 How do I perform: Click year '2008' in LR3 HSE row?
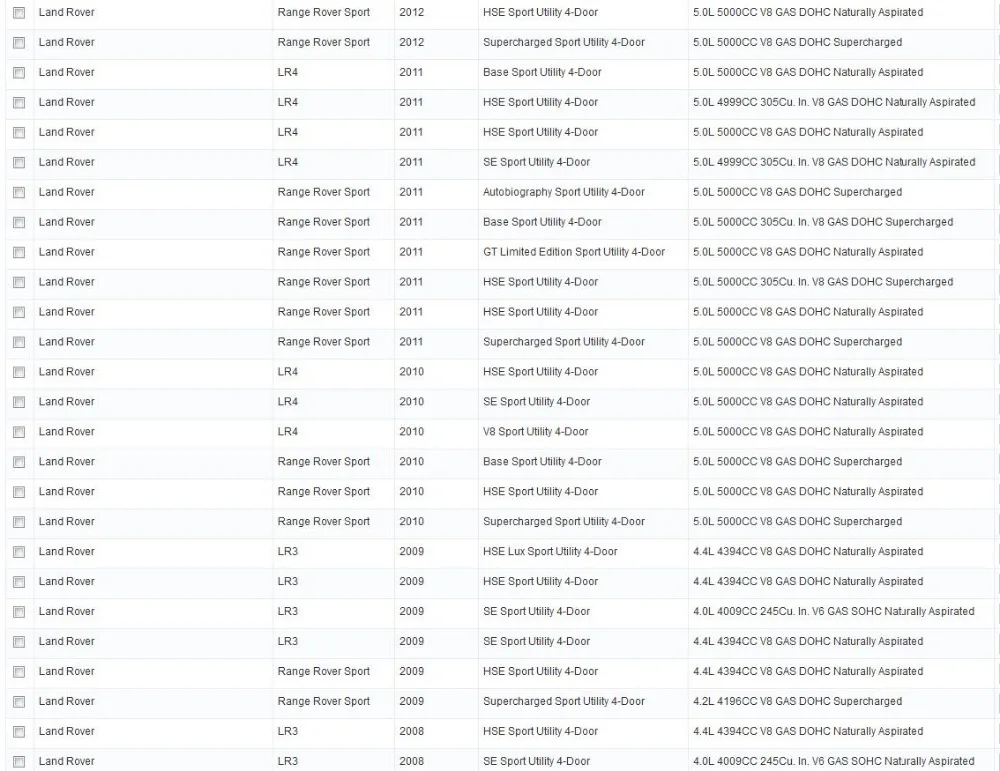pos(411,731)
